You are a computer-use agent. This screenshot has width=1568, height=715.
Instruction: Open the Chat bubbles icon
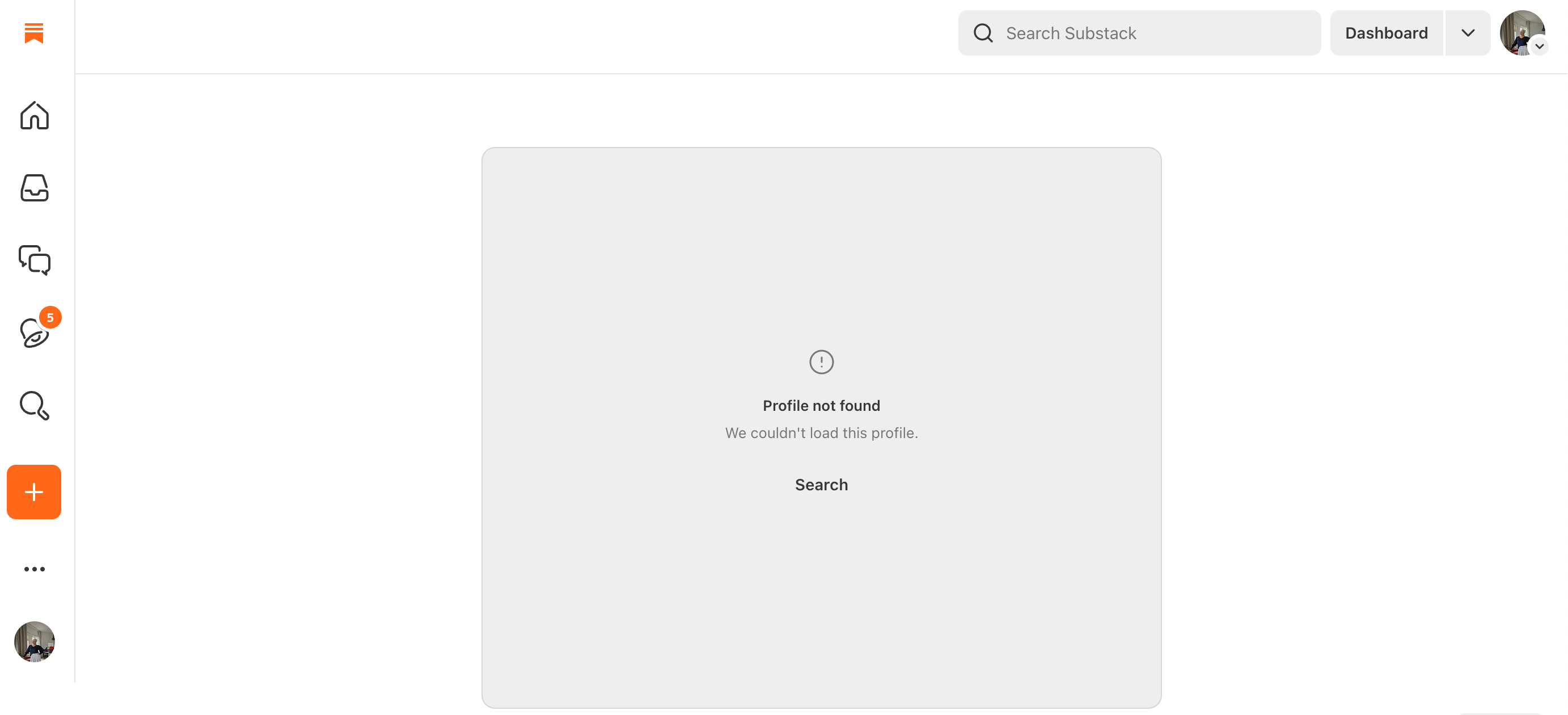(34, 260)
